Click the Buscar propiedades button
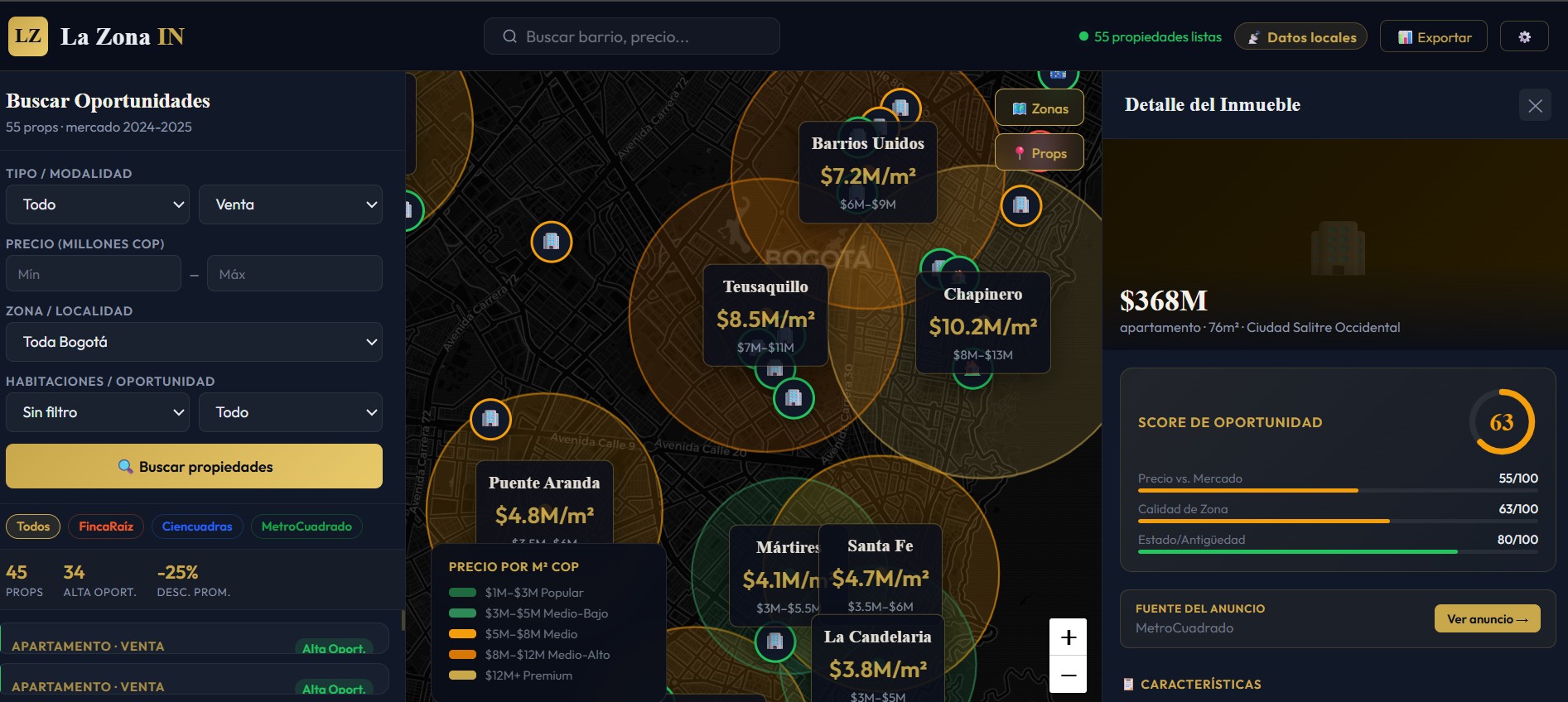This screenshot has height=702, width=1568. click(194, 466)
